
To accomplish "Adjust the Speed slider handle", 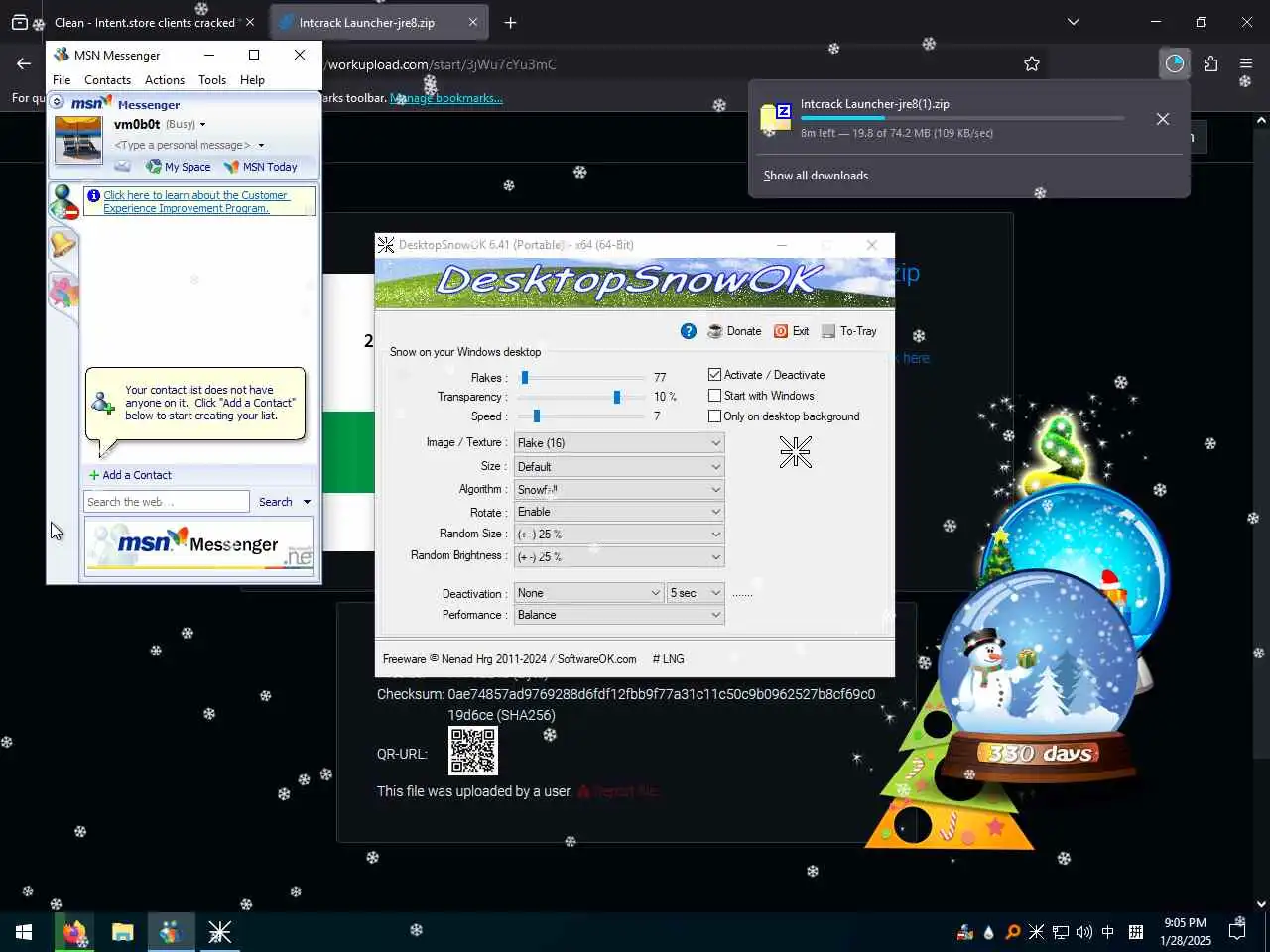I will [537, 416].
